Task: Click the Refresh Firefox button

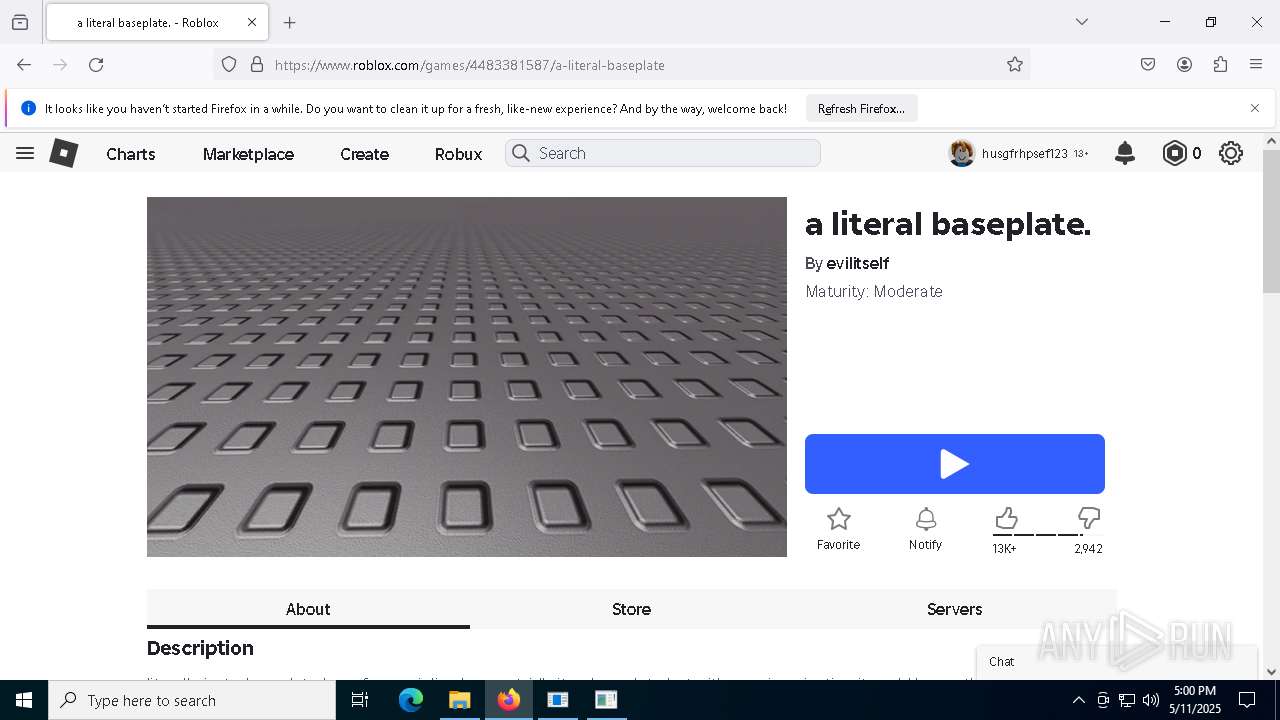Action: coord(861,108)
